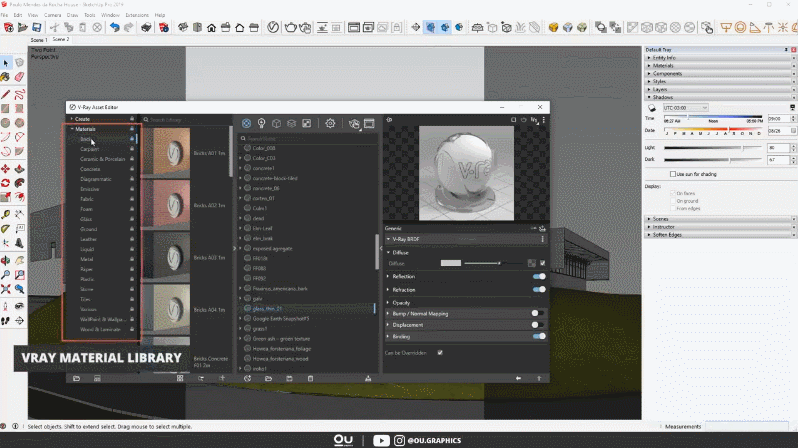Click the Geometry cube category icon
Image resolution: width=798 pixels, height=448 pixels.
tap(276, 124)
